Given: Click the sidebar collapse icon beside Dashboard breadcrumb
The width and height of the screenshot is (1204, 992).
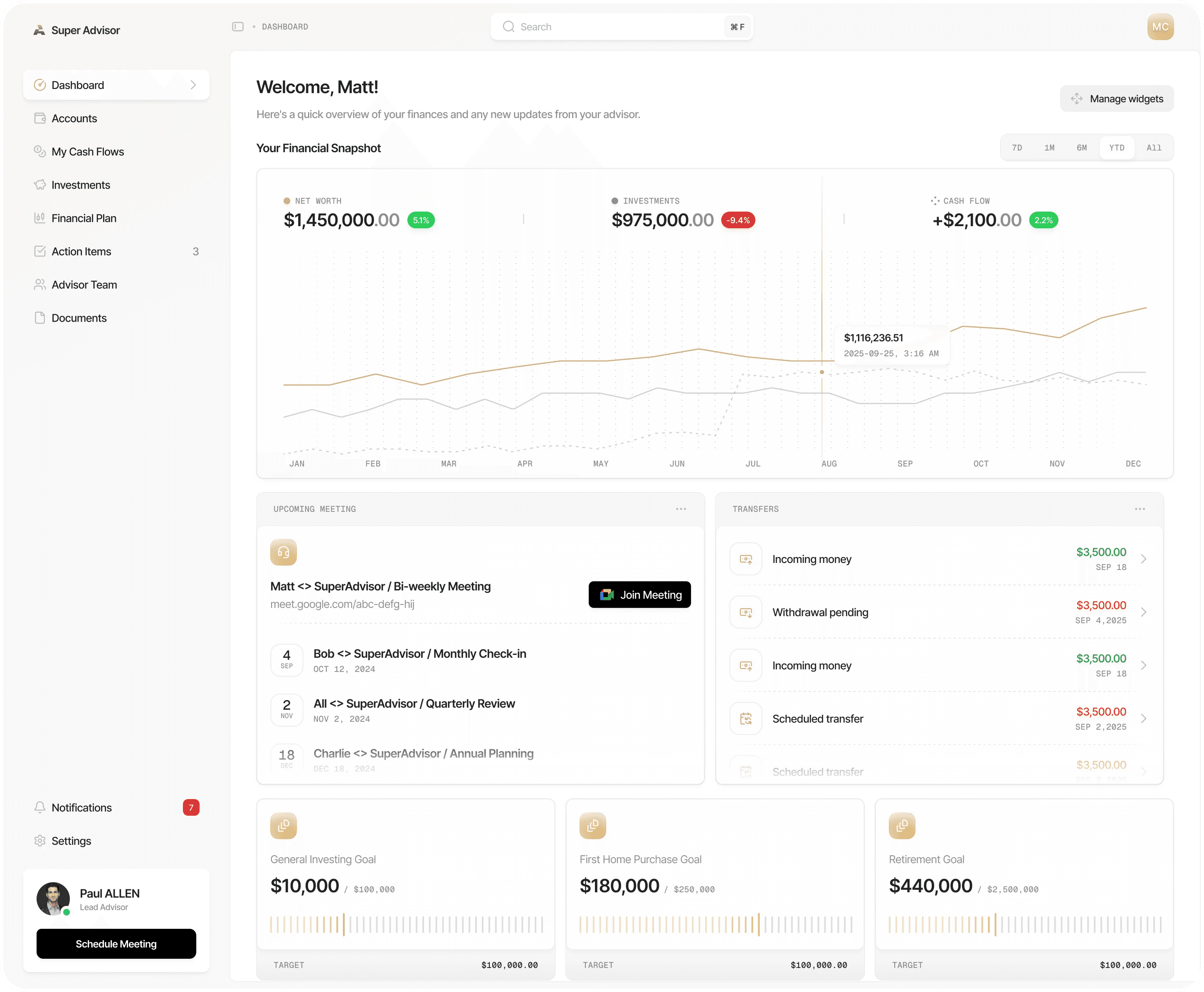Looking at the screenshot, I should 238,27.
